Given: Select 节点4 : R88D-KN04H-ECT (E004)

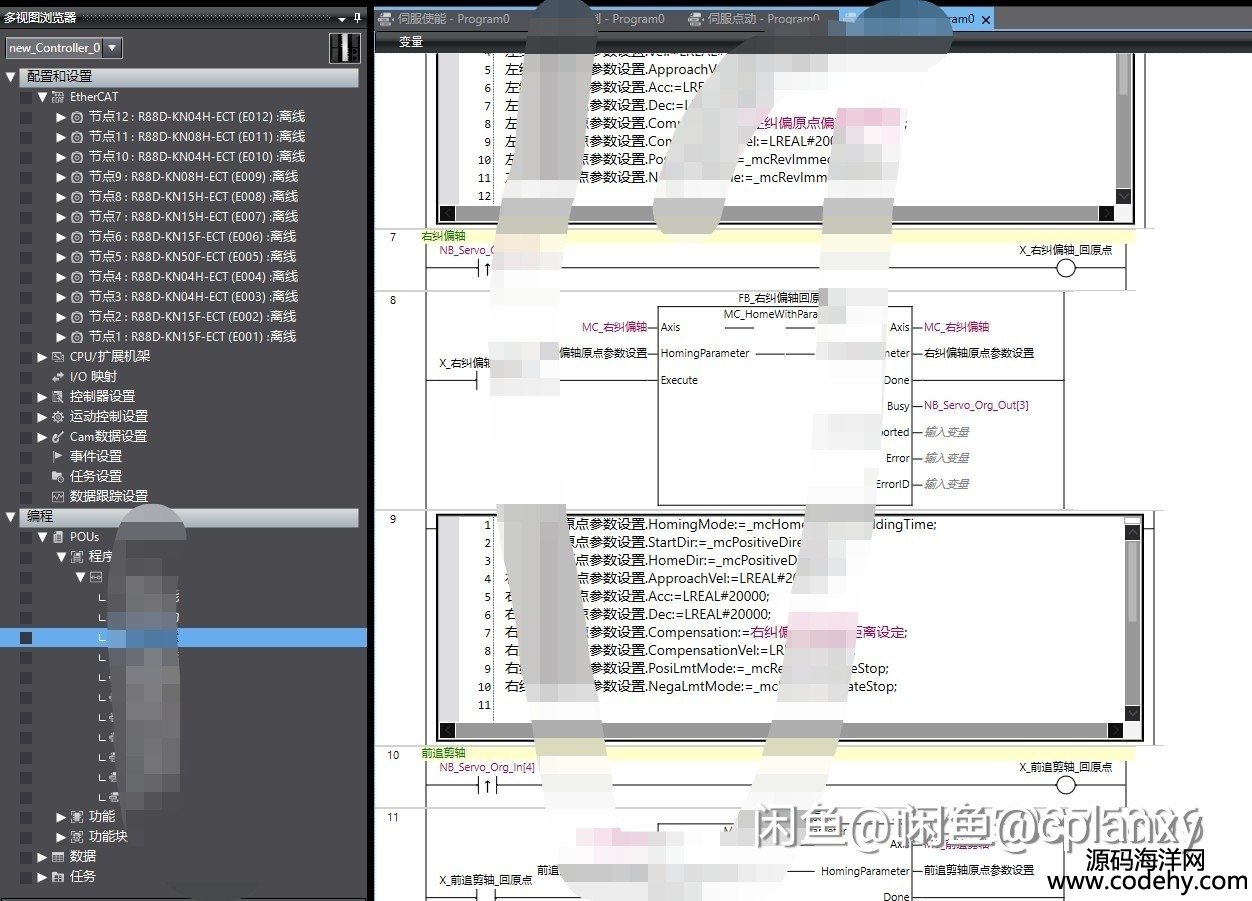Looking at the screenshot, I should [193, 277].
